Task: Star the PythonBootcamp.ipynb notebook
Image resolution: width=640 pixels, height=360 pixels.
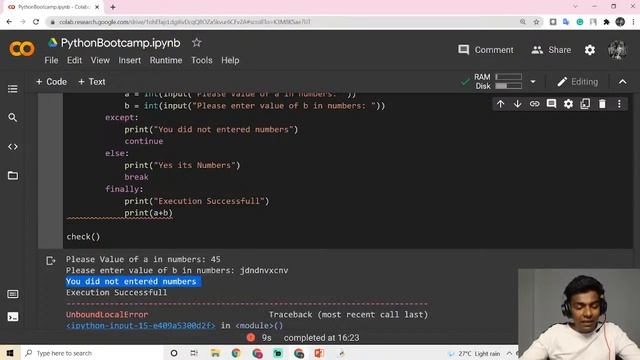Action: 197,42
